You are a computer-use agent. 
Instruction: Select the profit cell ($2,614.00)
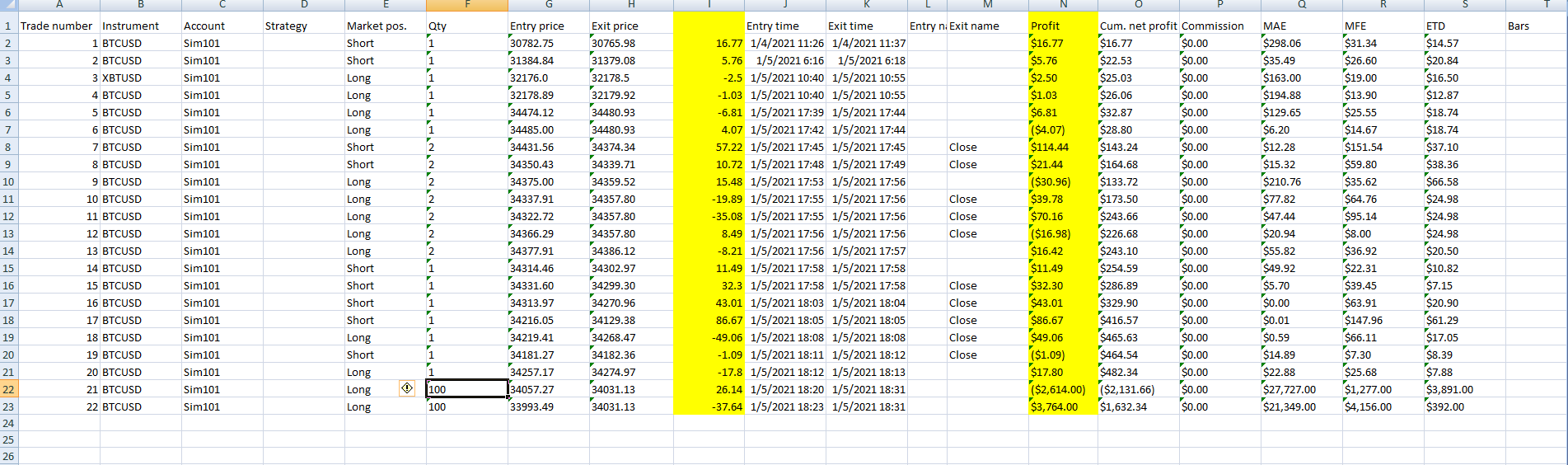(x=1063, y=389)
